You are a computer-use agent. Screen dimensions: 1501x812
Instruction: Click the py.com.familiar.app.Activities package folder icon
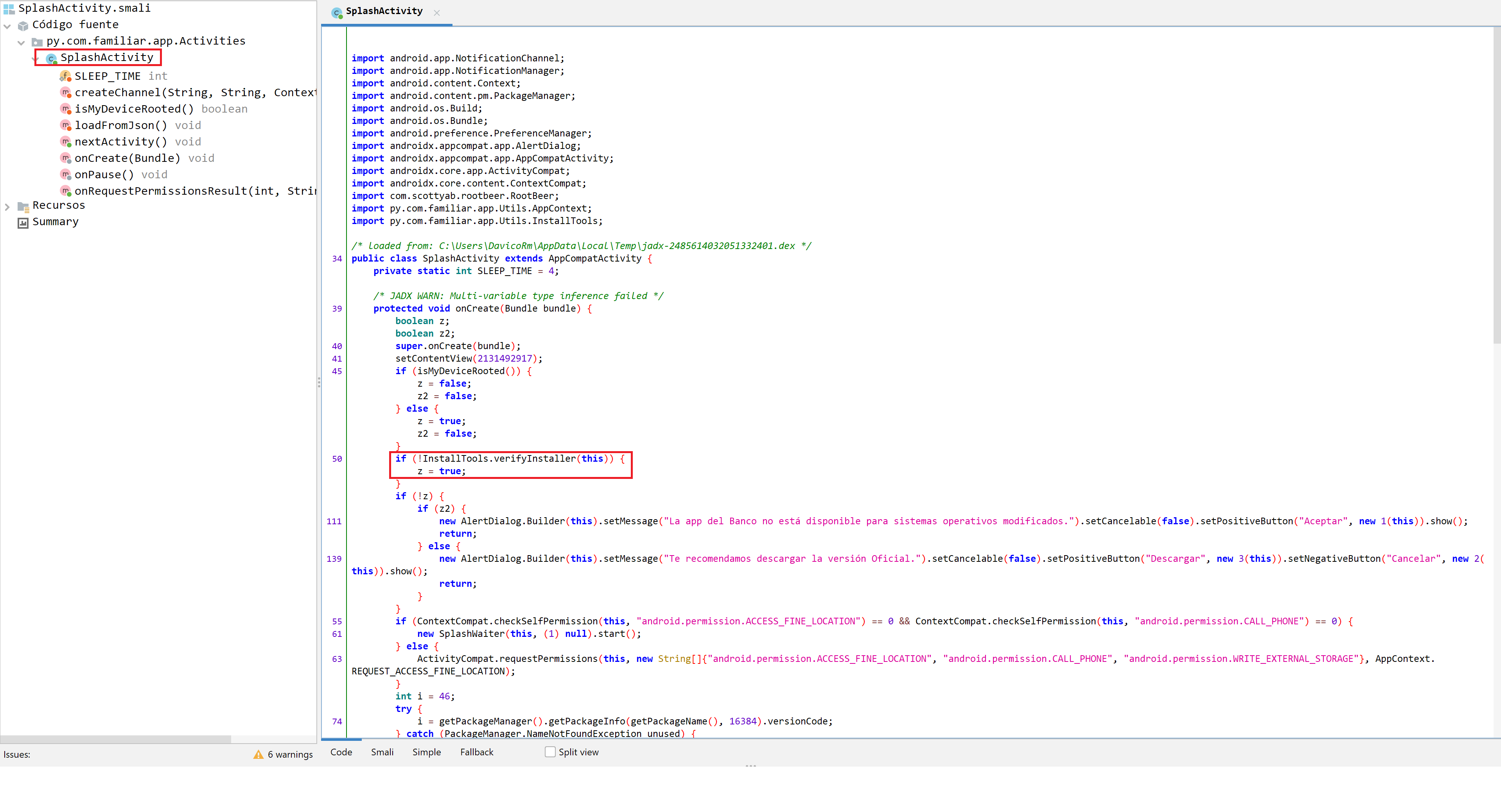pos(37,42)
